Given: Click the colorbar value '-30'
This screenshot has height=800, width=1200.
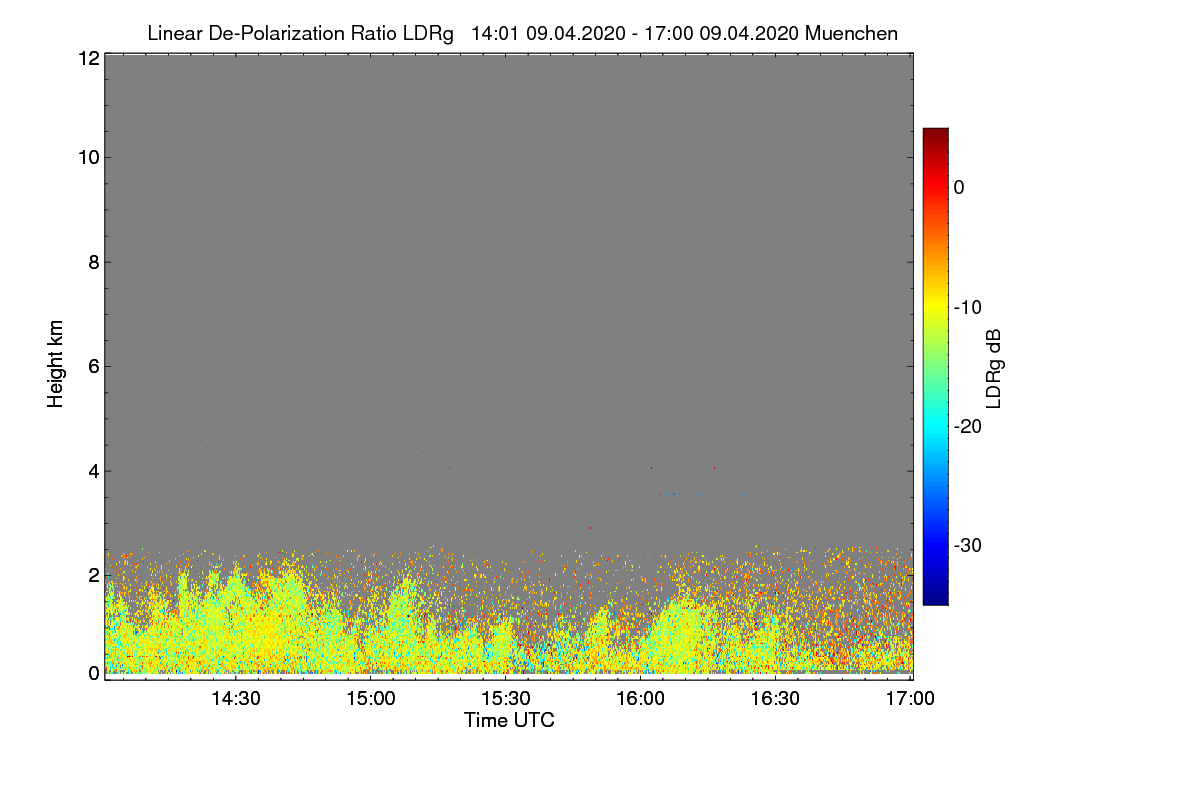Looking at the screenshot, I should pos(969,545).
